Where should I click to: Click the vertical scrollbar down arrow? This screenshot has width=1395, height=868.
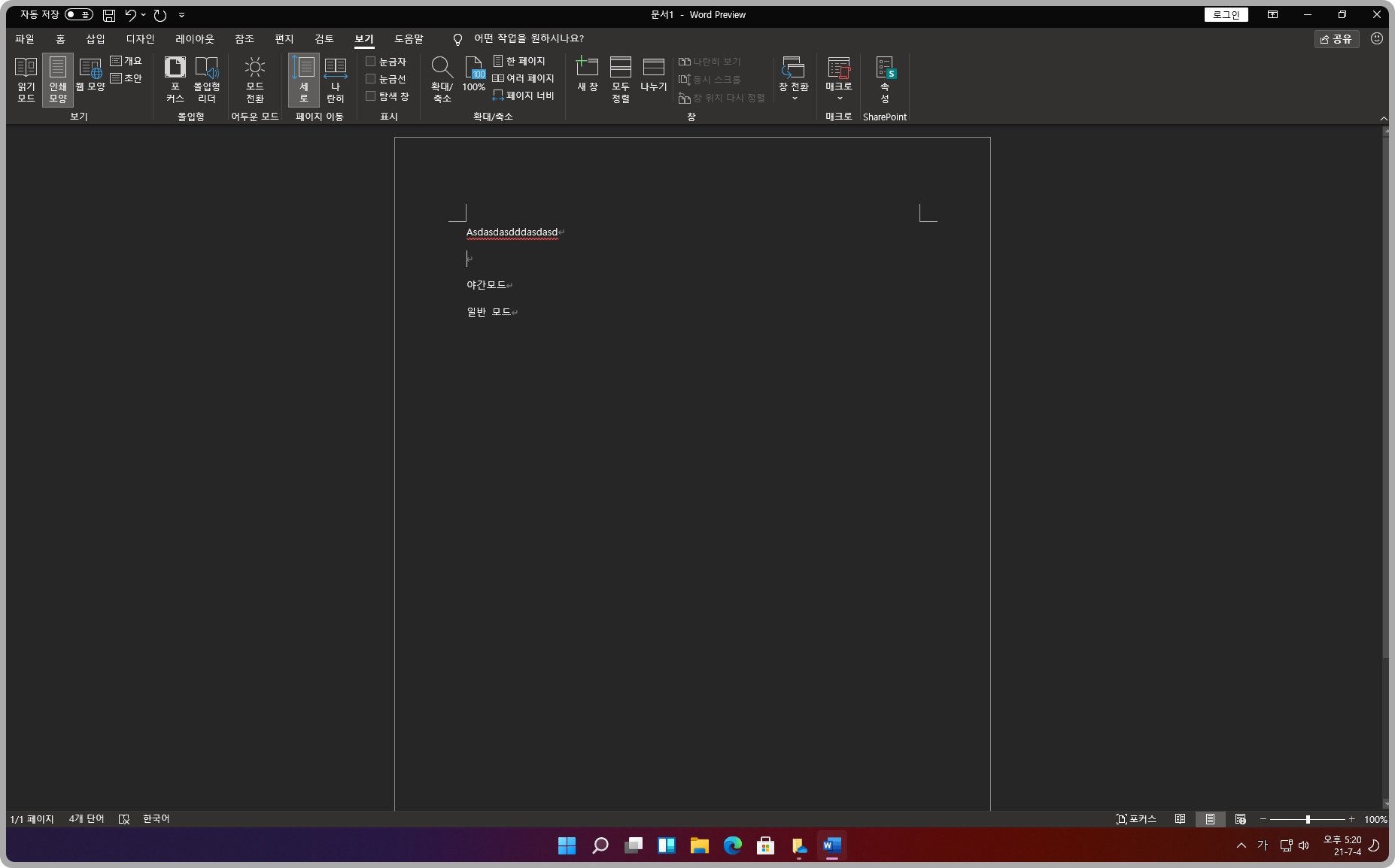click(x=1385, y=804)
